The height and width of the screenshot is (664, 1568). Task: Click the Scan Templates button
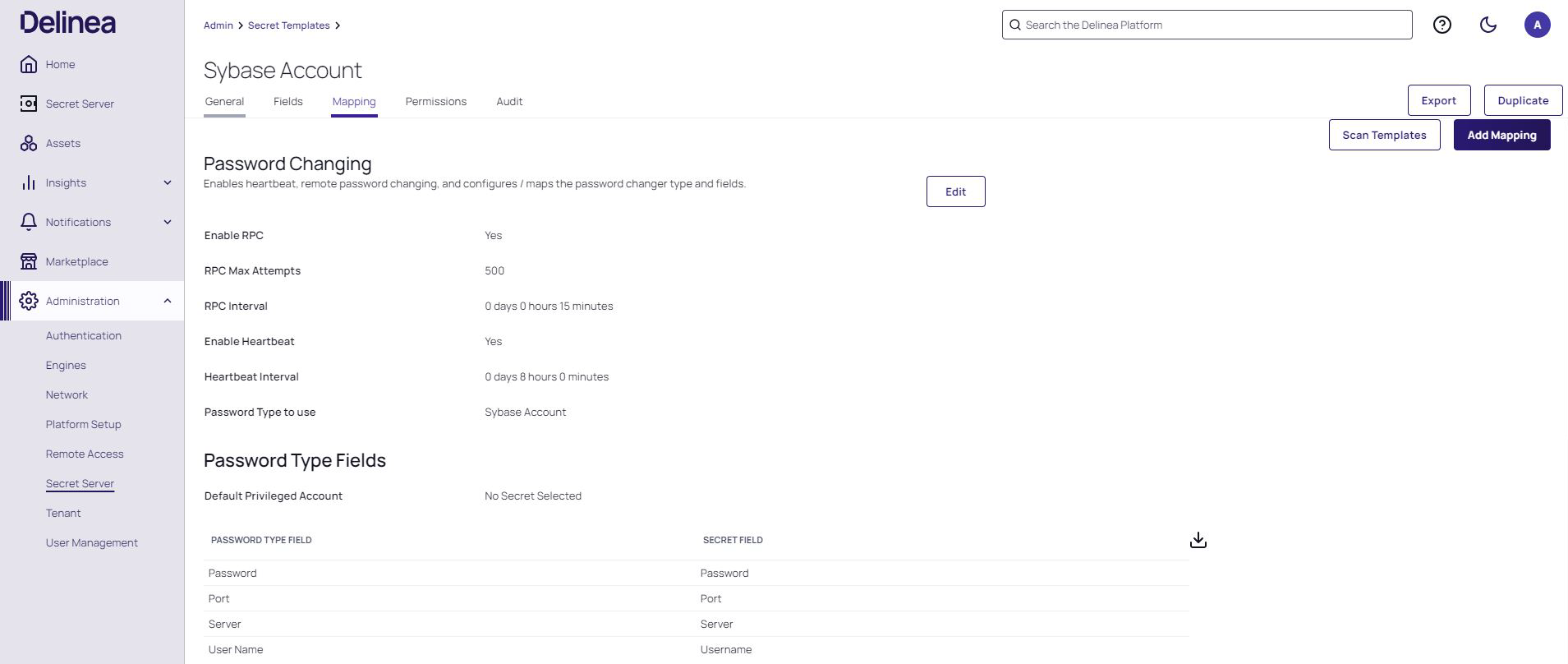[1384, 135]
